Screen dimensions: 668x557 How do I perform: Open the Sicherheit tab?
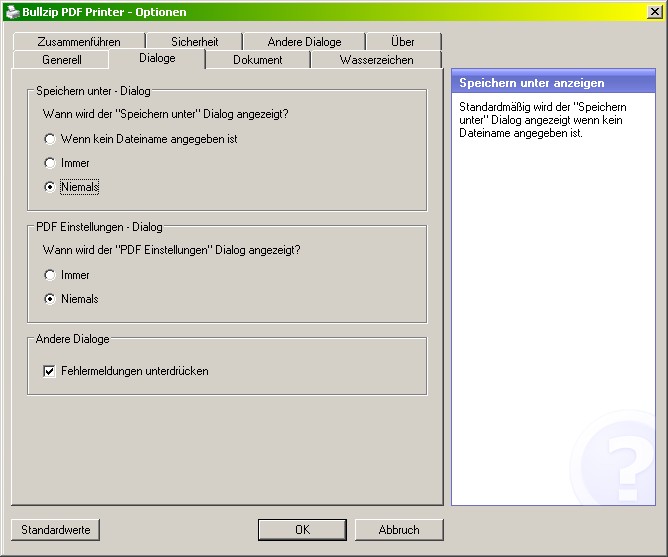(194, 41)
